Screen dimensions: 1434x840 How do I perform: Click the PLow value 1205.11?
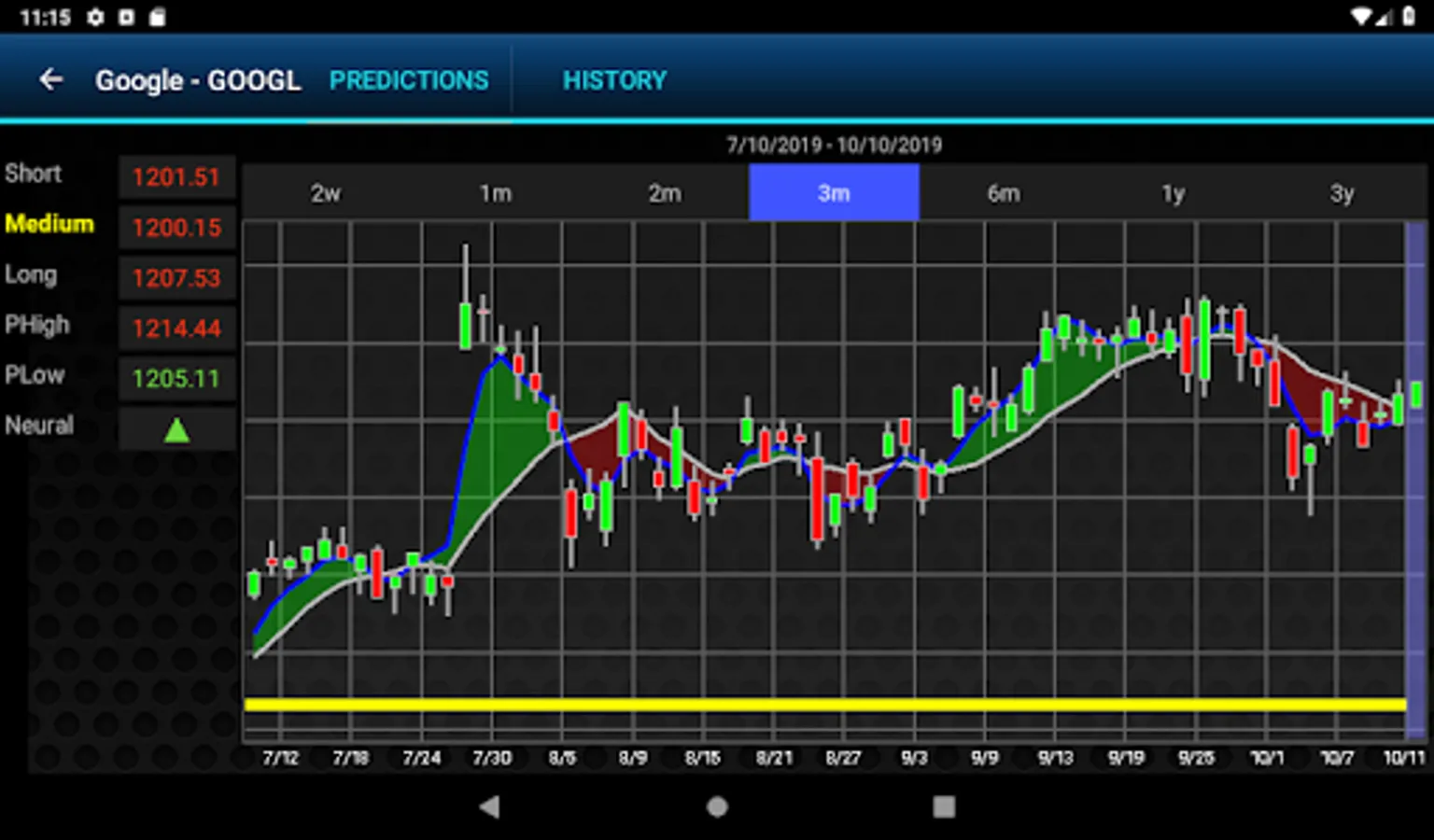[176, 379]
